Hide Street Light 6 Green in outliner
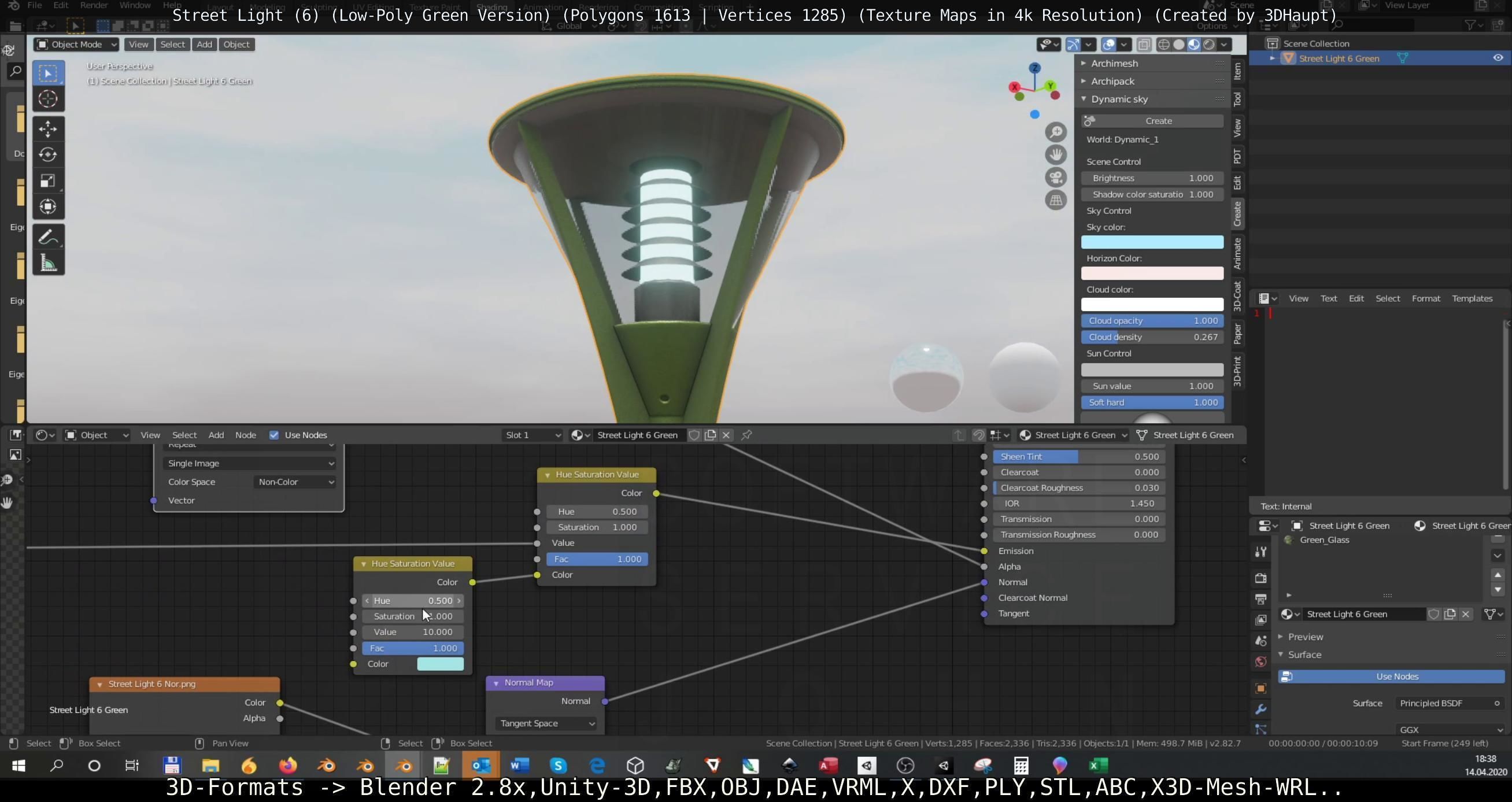Screen dimensions: 1512x802 [x=1498, y=58]
